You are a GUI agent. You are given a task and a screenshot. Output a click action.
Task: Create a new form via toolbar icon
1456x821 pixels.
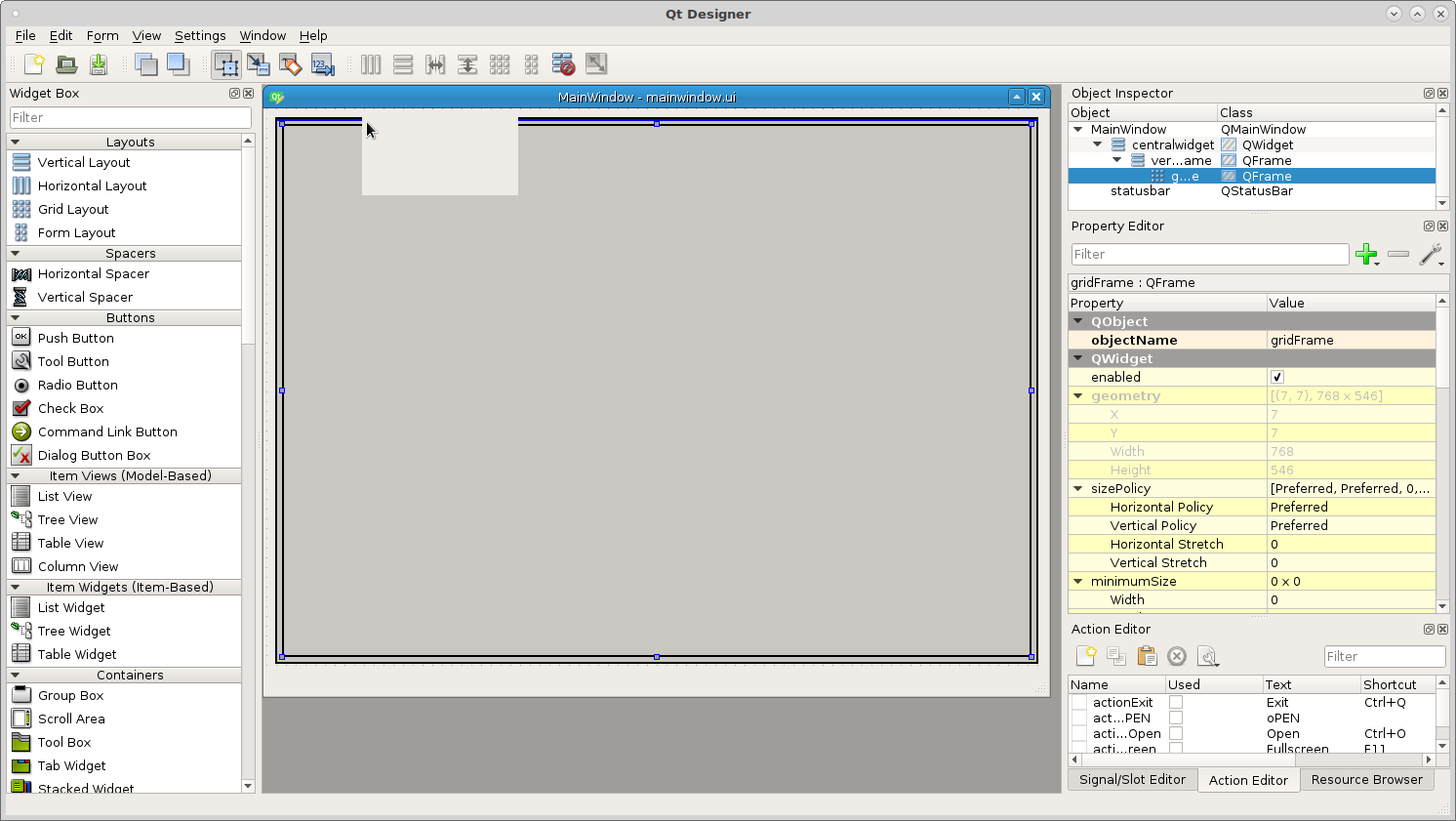34,64
